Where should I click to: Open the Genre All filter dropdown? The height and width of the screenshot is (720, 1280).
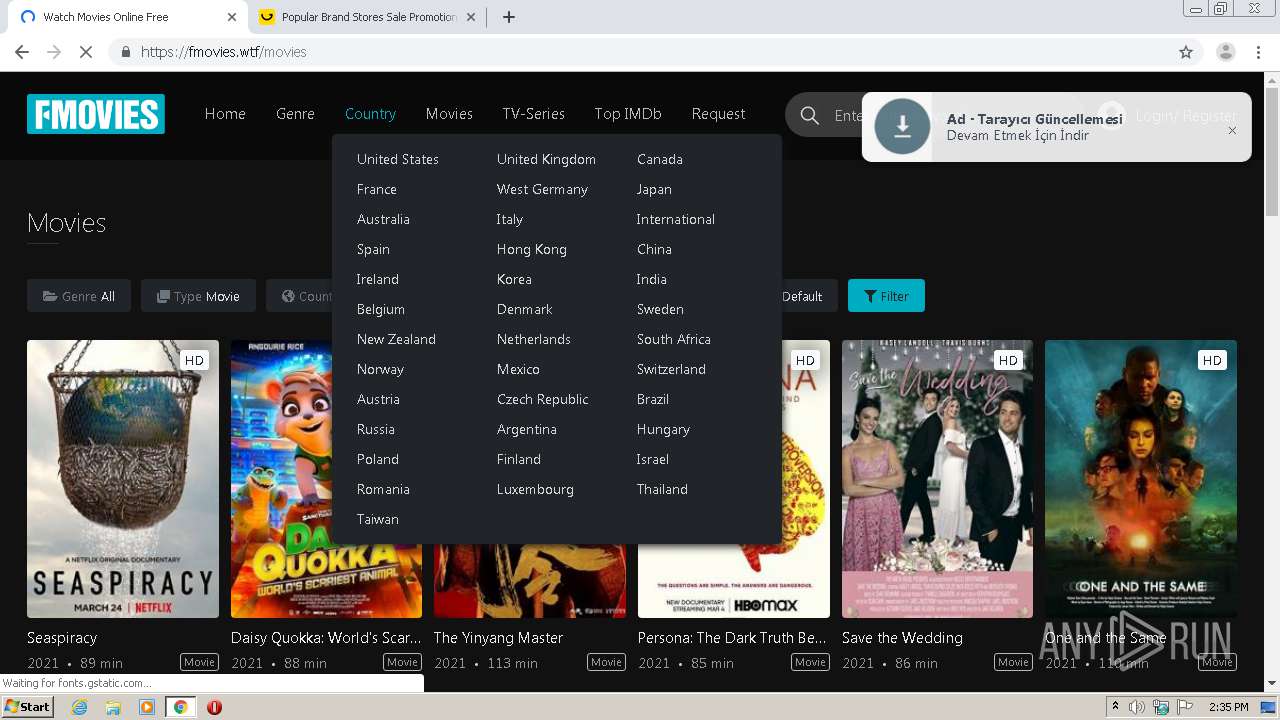pos(79,296)
